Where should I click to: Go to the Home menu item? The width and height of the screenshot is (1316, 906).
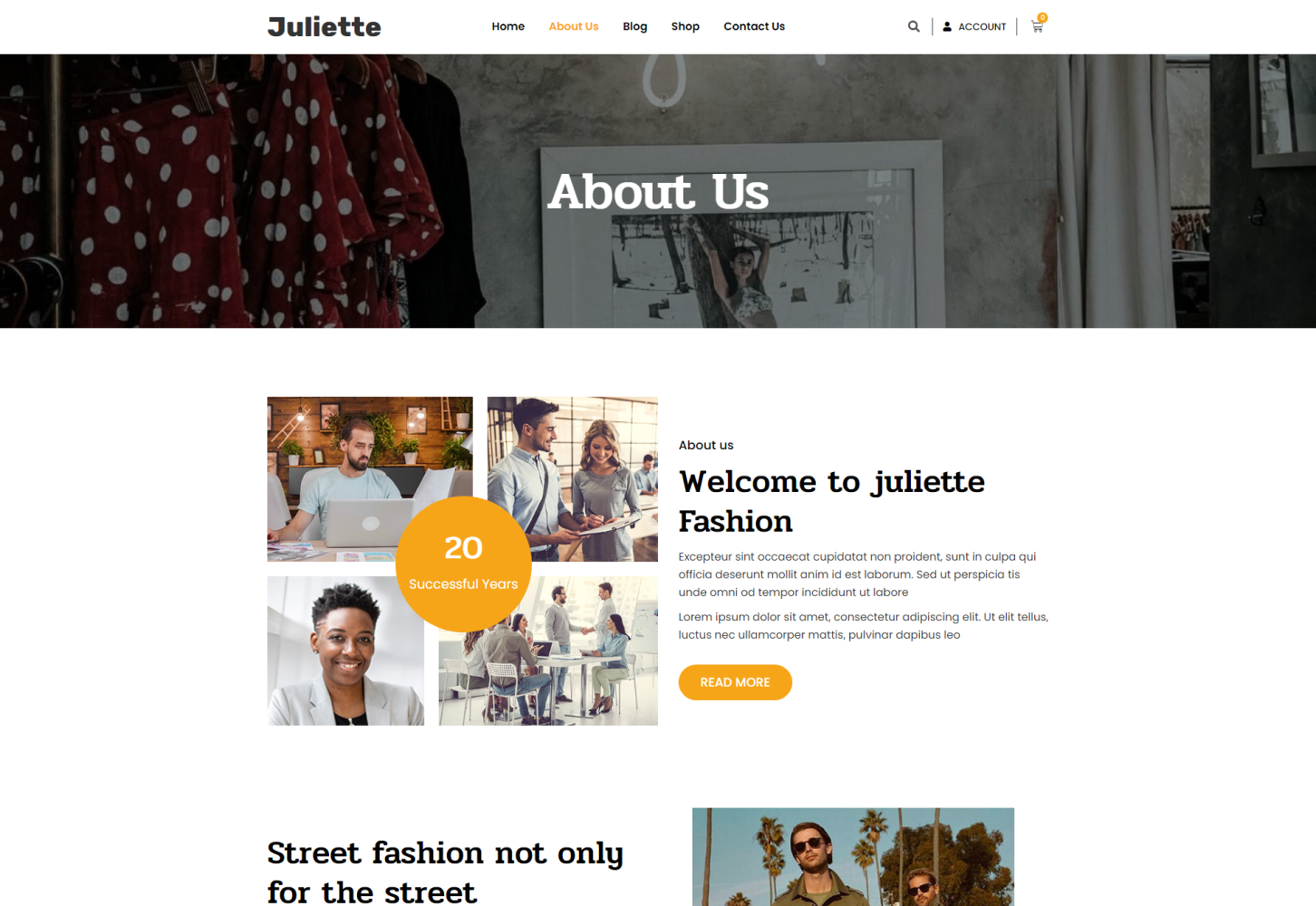click(x=508, y=26)
